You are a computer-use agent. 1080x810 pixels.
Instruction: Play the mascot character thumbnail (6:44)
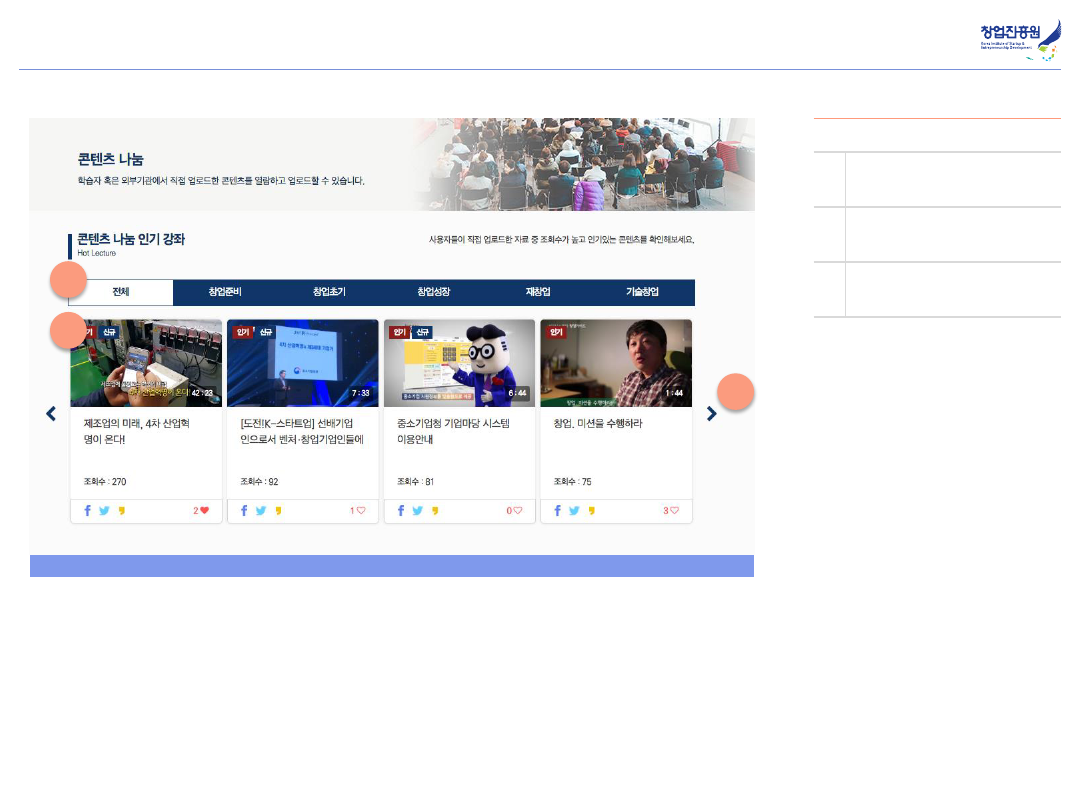tap(459, 363)
